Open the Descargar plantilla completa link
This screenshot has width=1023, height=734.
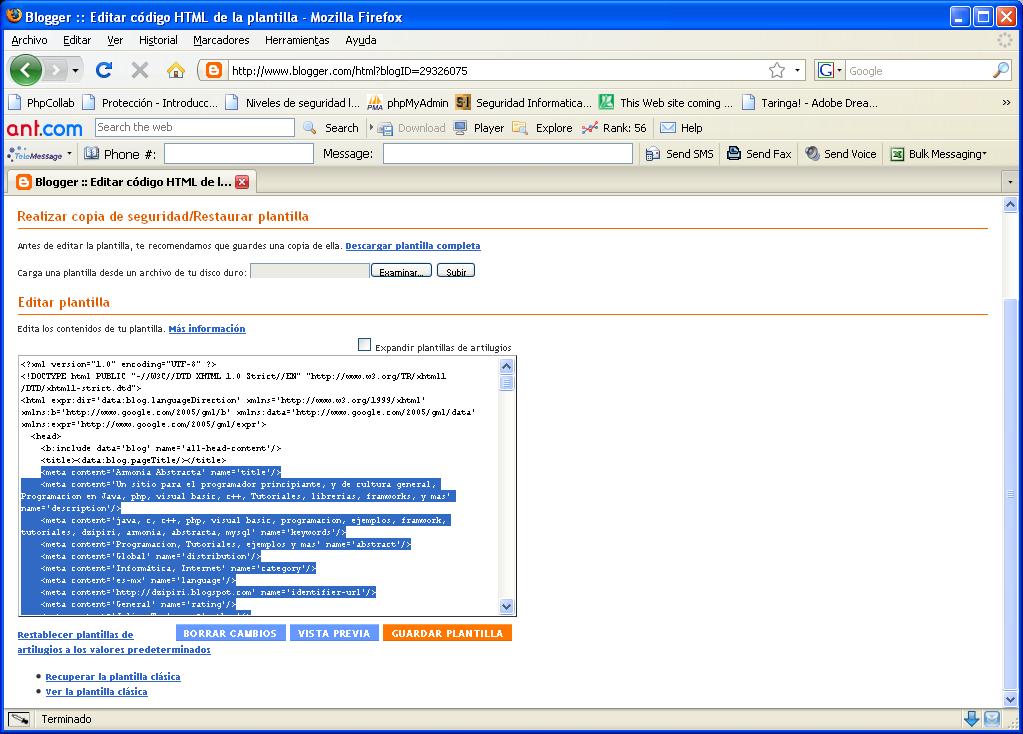click(413, 246)
